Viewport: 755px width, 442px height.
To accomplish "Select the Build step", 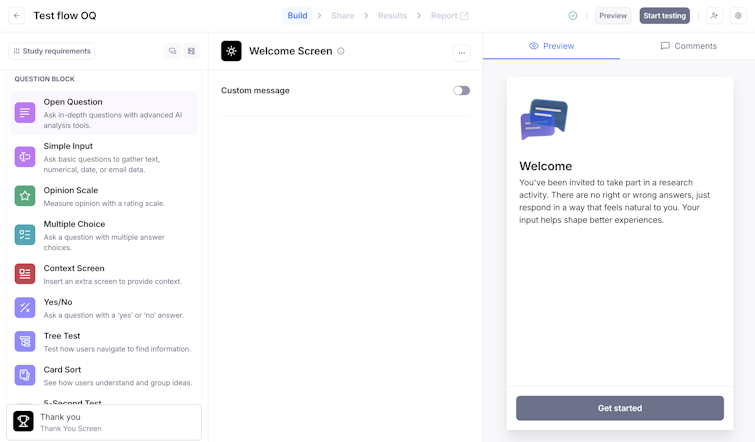I will pos(297,16).
